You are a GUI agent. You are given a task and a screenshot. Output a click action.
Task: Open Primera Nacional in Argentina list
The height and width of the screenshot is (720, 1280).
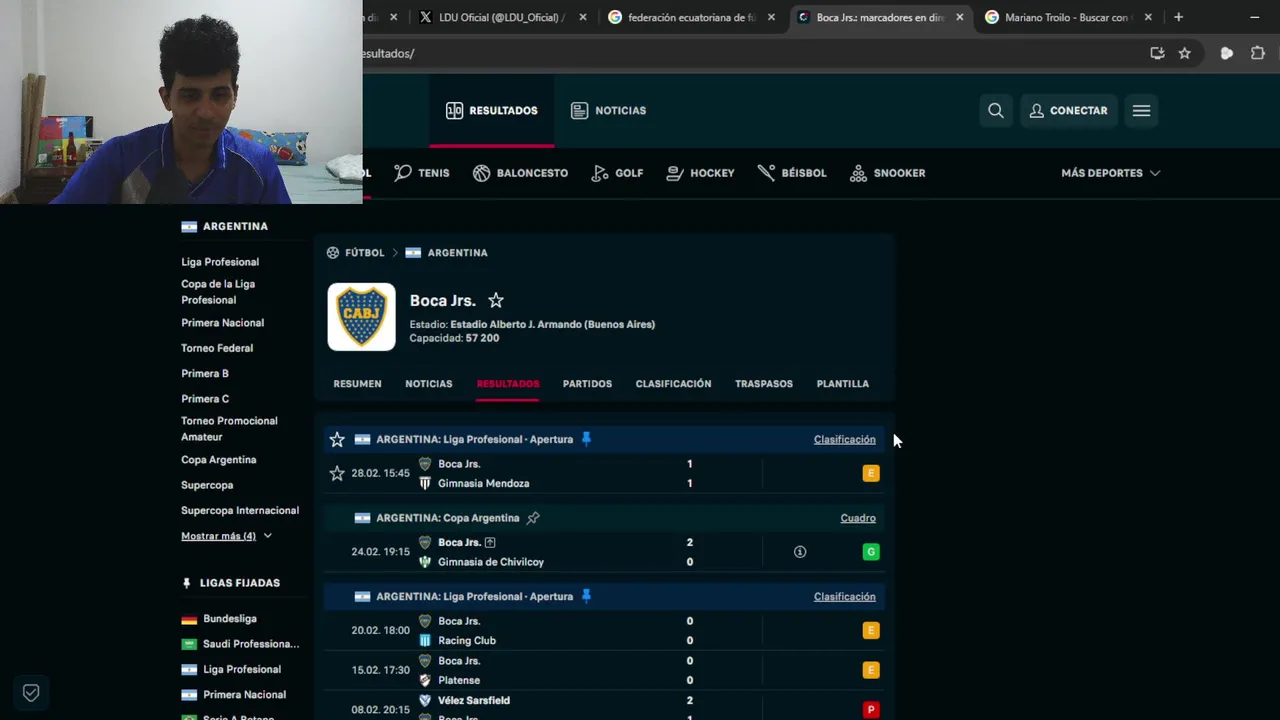tap(222, 323)
